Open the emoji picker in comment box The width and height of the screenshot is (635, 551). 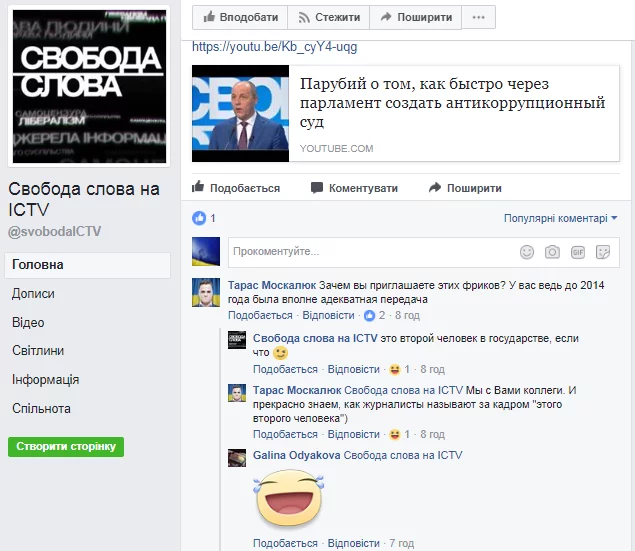[x=527, y=252]
